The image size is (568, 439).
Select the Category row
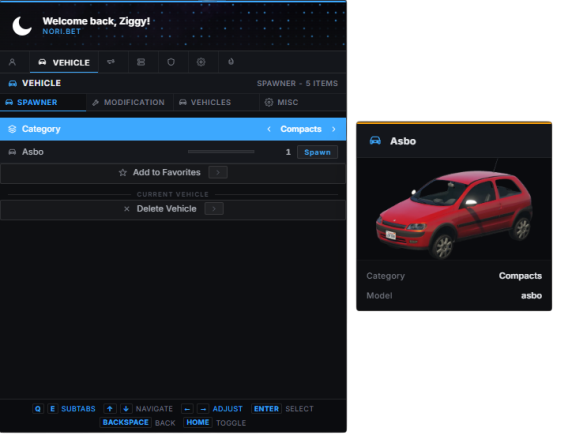tap(173, 129)
